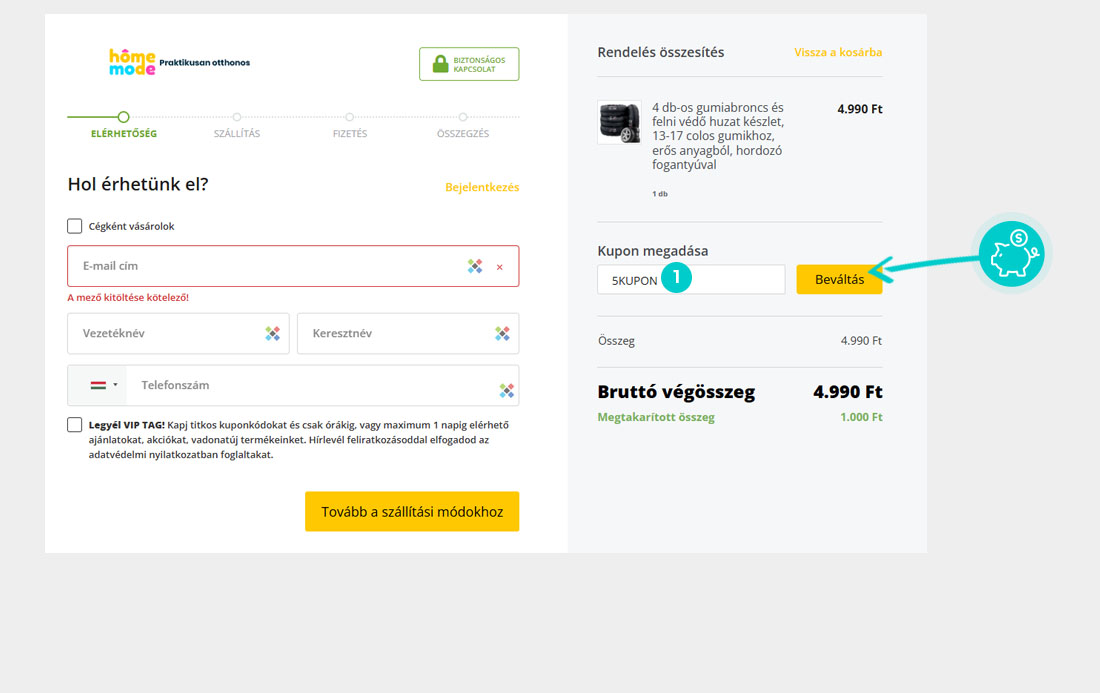Open the Bejelentkezés login link
Viewport: 1100px width, 693px height.
click(x=482, y=187)
